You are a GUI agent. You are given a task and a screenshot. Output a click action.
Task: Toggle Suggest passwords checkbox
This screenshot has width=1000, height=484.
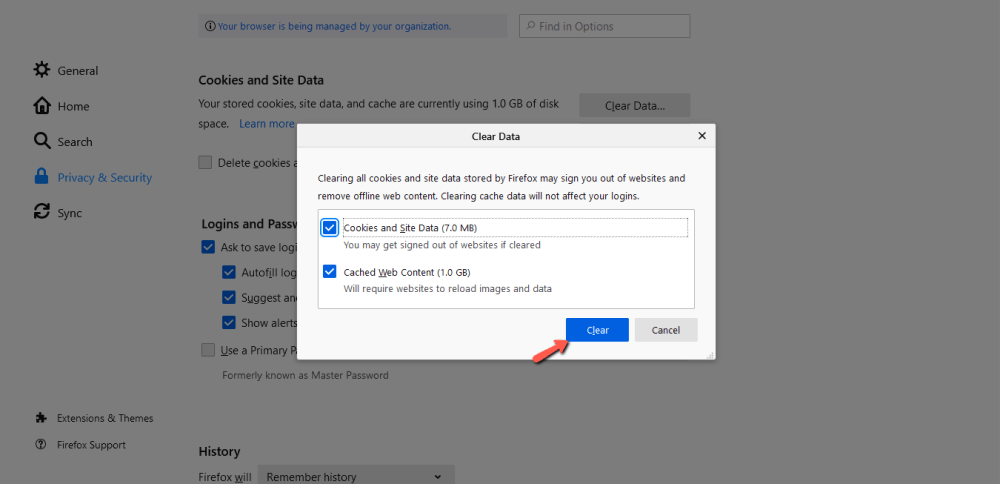229,298
